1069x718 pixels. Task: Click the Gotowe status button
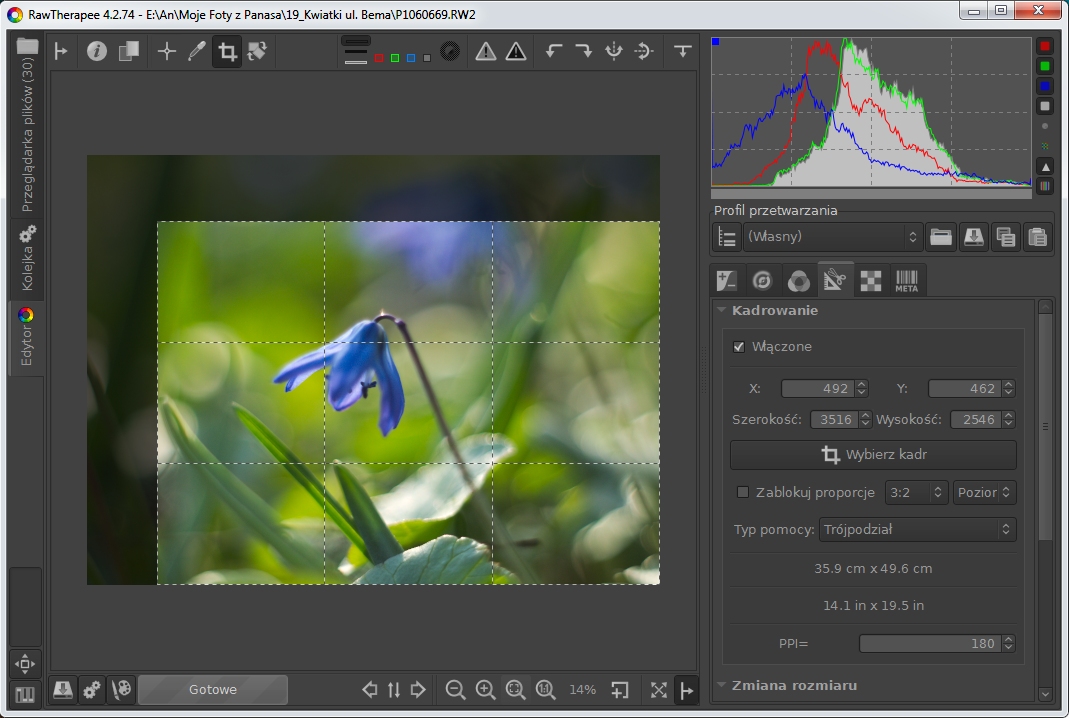click(212, 689)
